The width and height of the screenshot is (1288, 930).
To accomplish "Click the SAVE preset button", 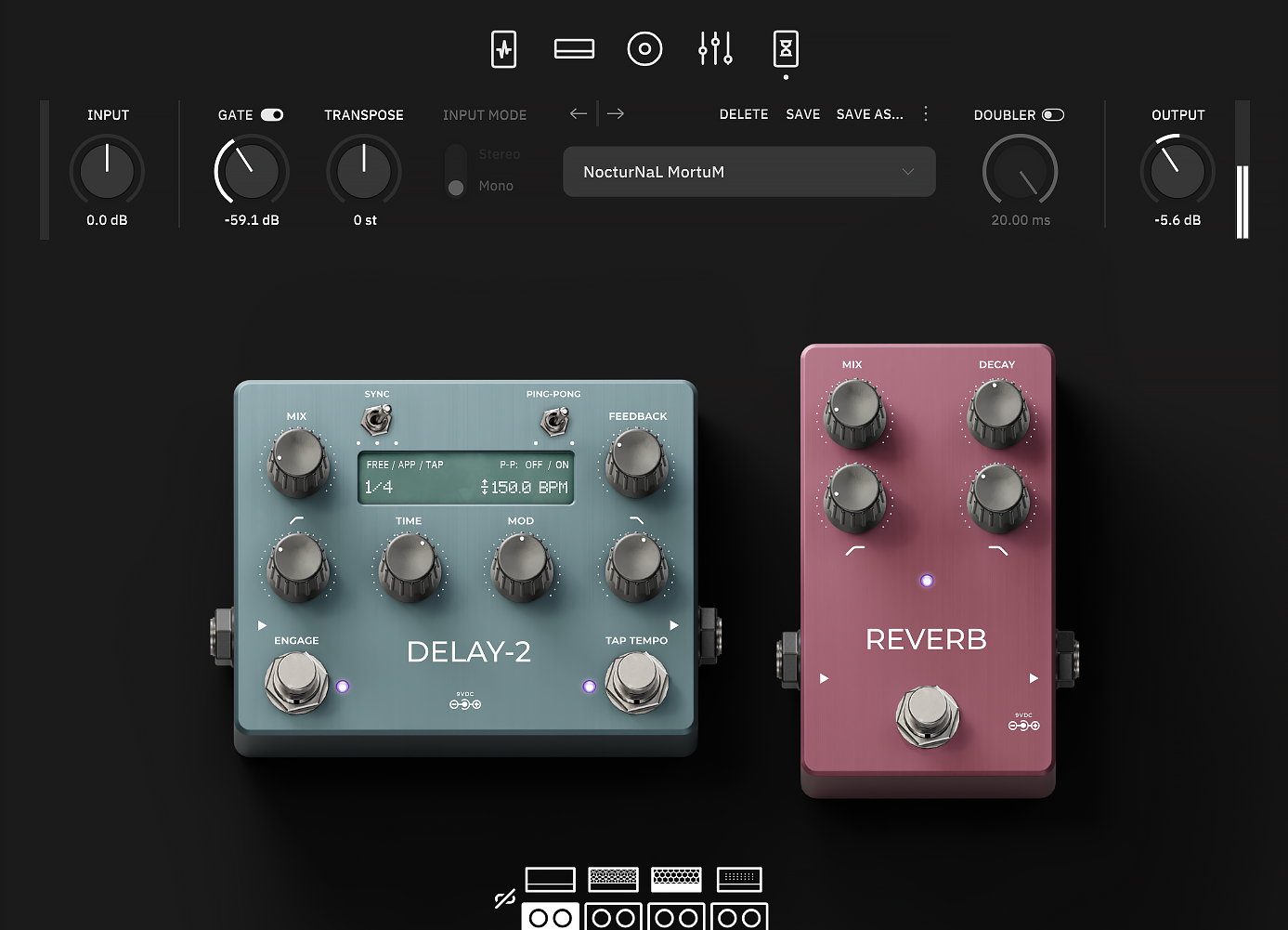I will [x=803, y=114].
